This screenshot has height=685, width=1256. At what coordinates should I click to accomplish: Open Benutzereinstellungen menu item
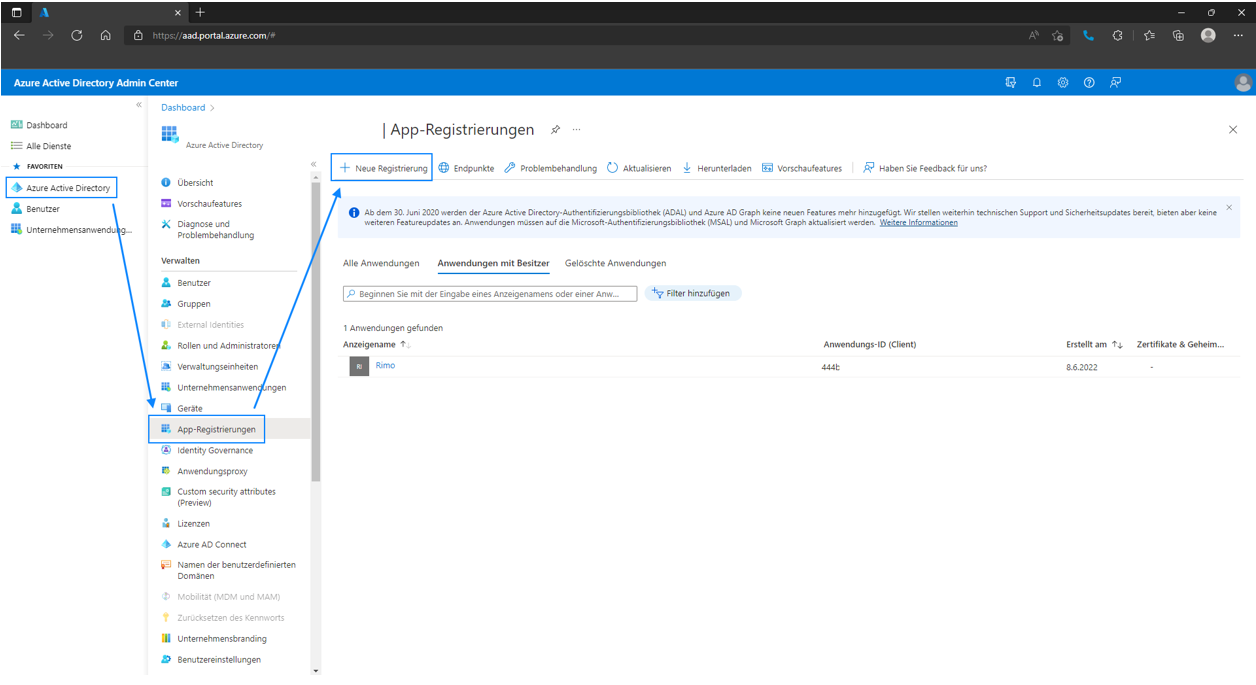click(210, 660)
